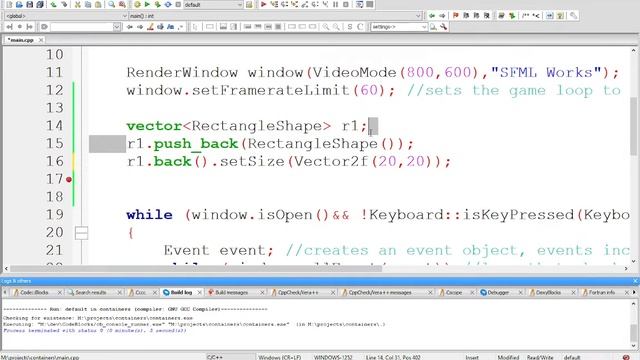Open the build target dropdown showing default
This screenshot has width=640, height=360.
tap(213, 5)
